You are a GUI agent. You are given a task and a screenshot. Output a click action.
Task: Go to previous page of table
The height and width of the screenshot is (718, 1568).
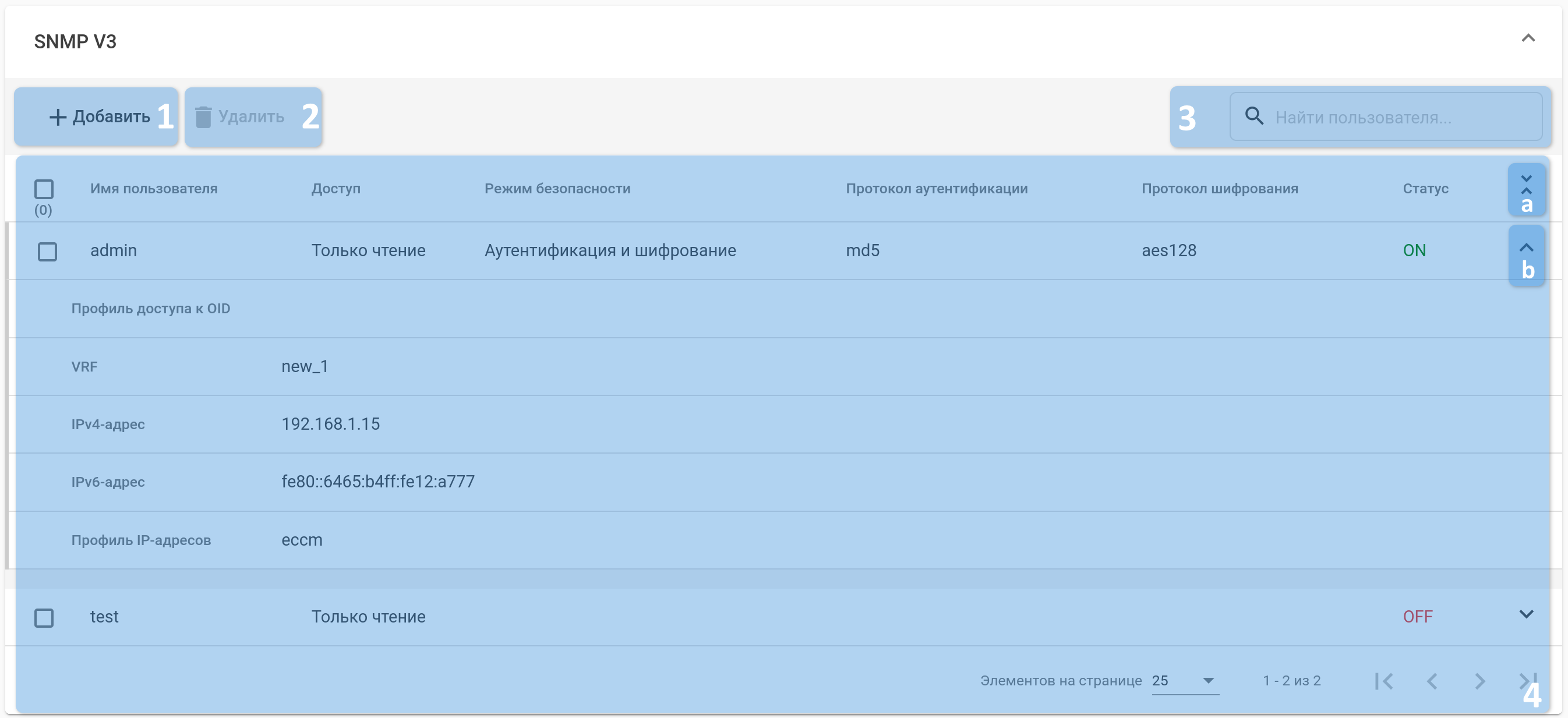click(x=1432, y=681)
